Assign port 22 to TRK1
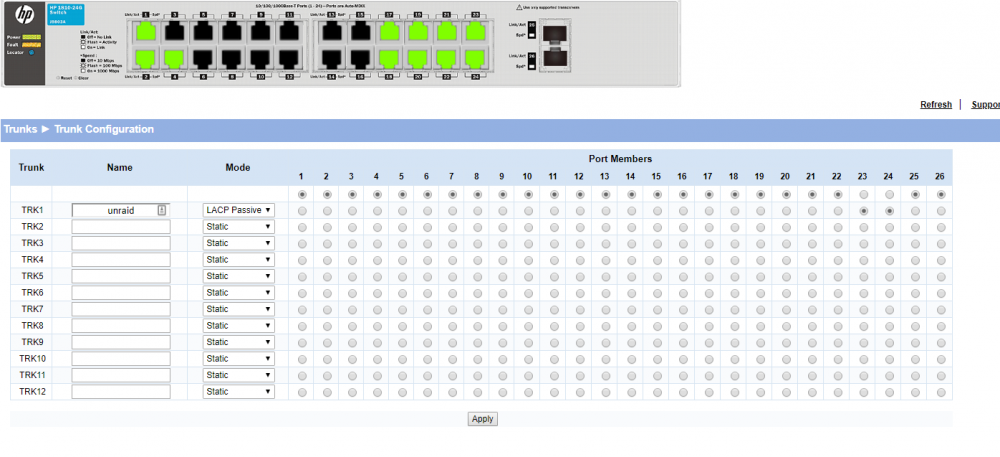 click(x=838, y=210)
